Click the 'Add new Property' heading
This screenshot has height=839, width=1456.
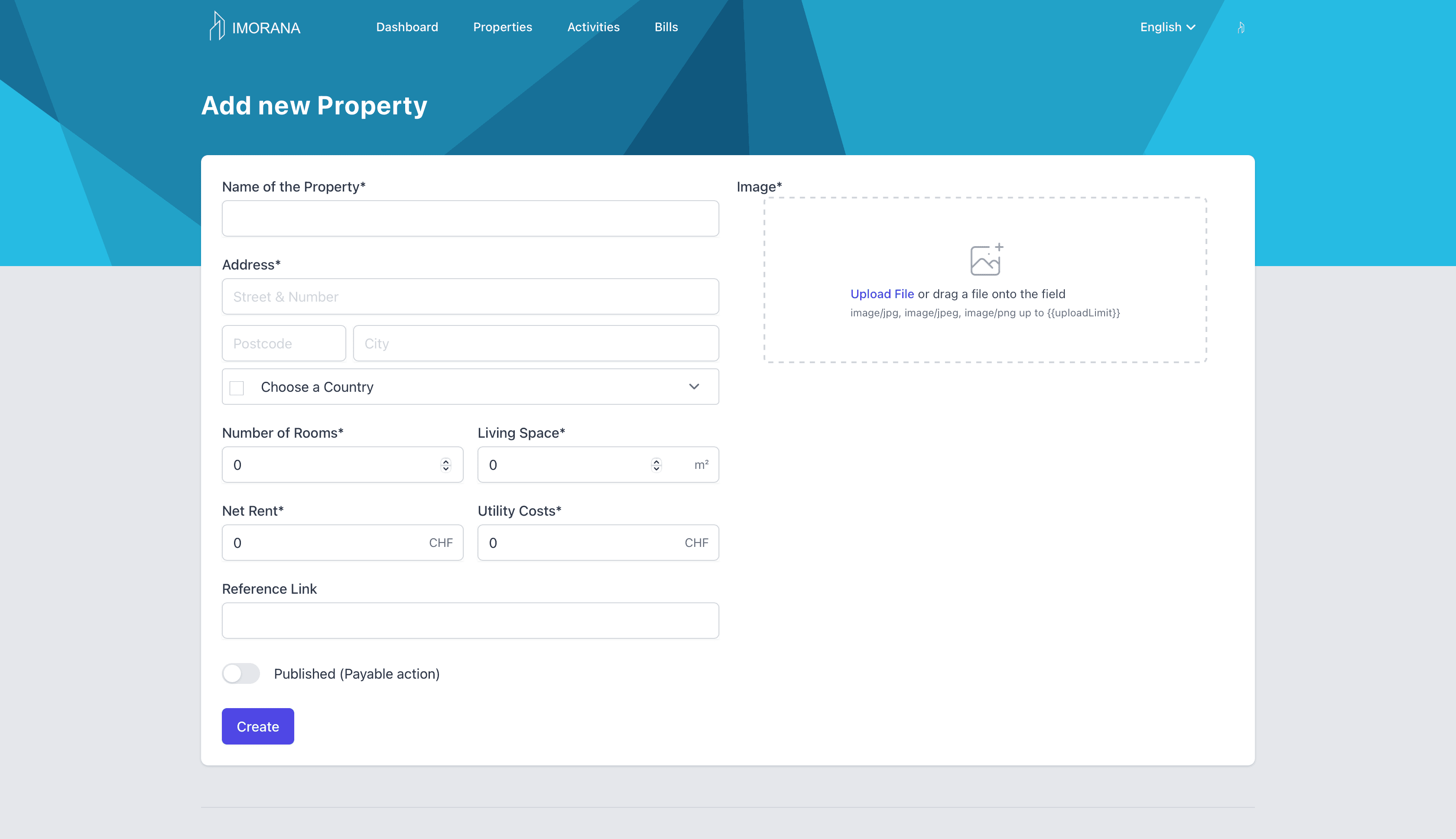click(314, 105)
